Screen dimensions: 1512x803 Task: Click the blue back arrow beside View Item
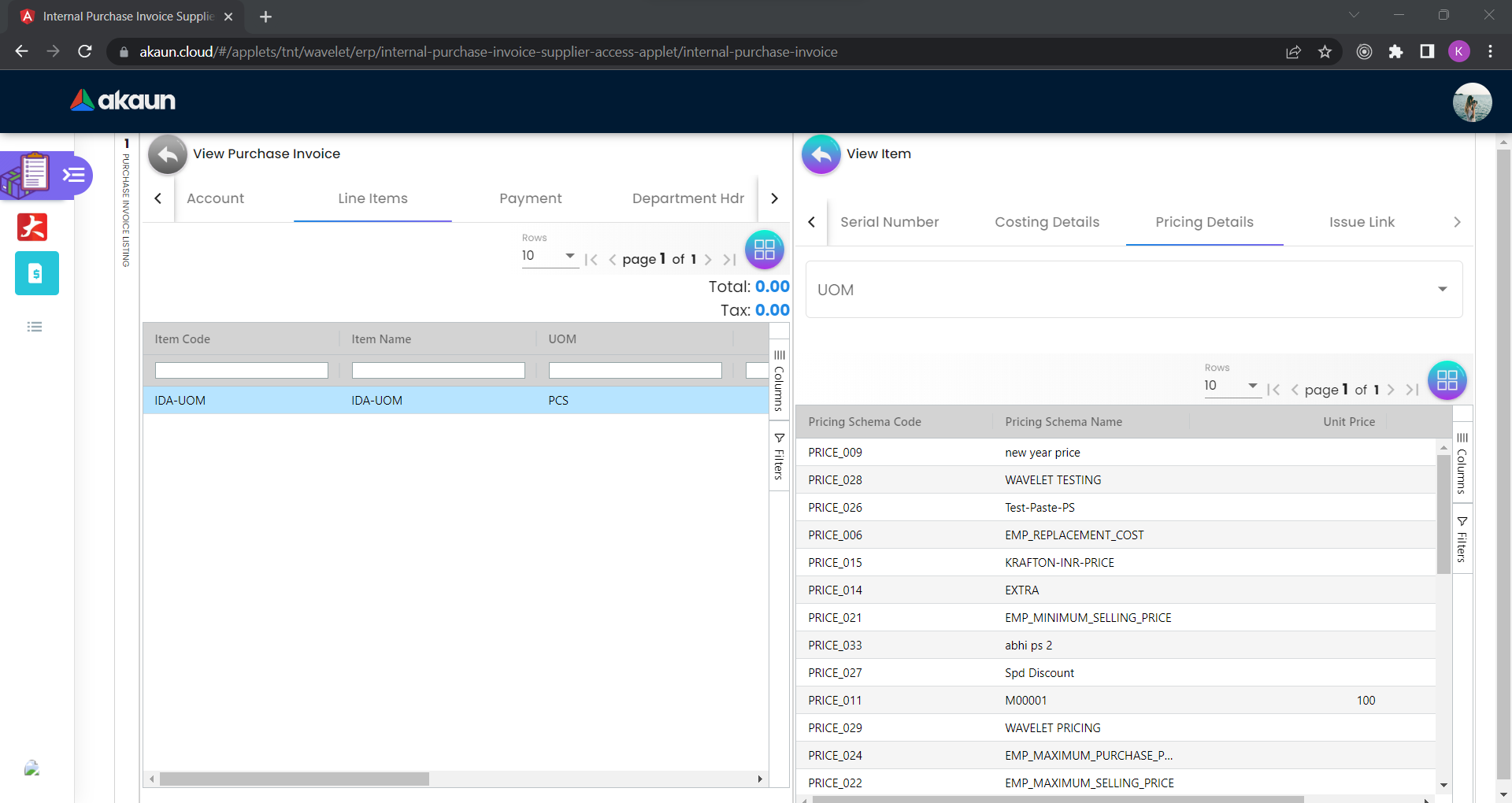[821, 154]
